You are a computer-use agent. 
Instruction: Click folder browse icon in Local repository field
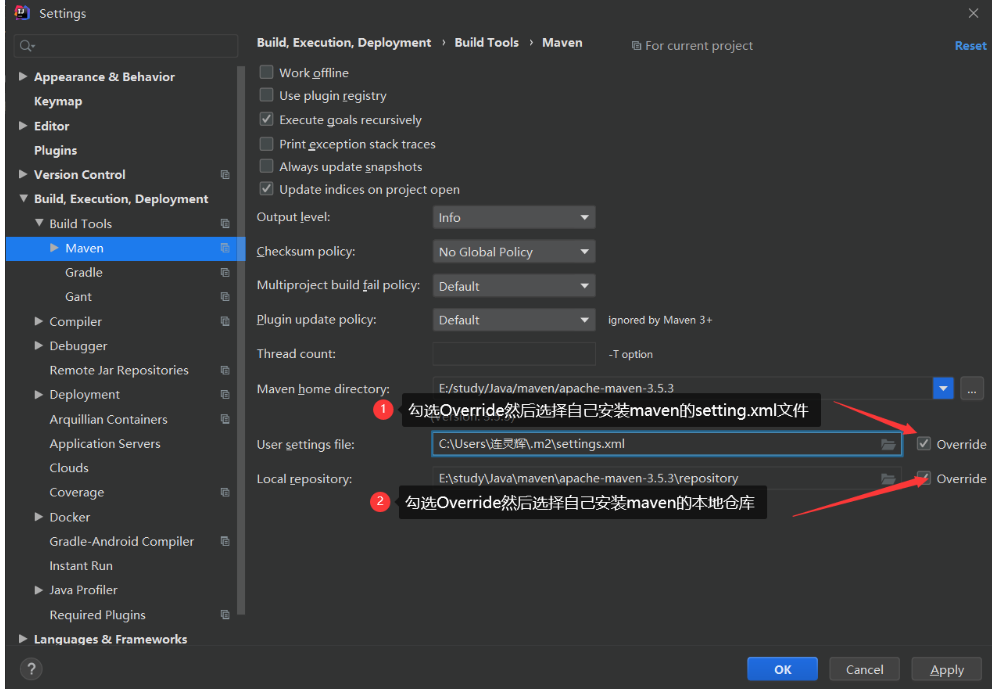pos(888,479)
